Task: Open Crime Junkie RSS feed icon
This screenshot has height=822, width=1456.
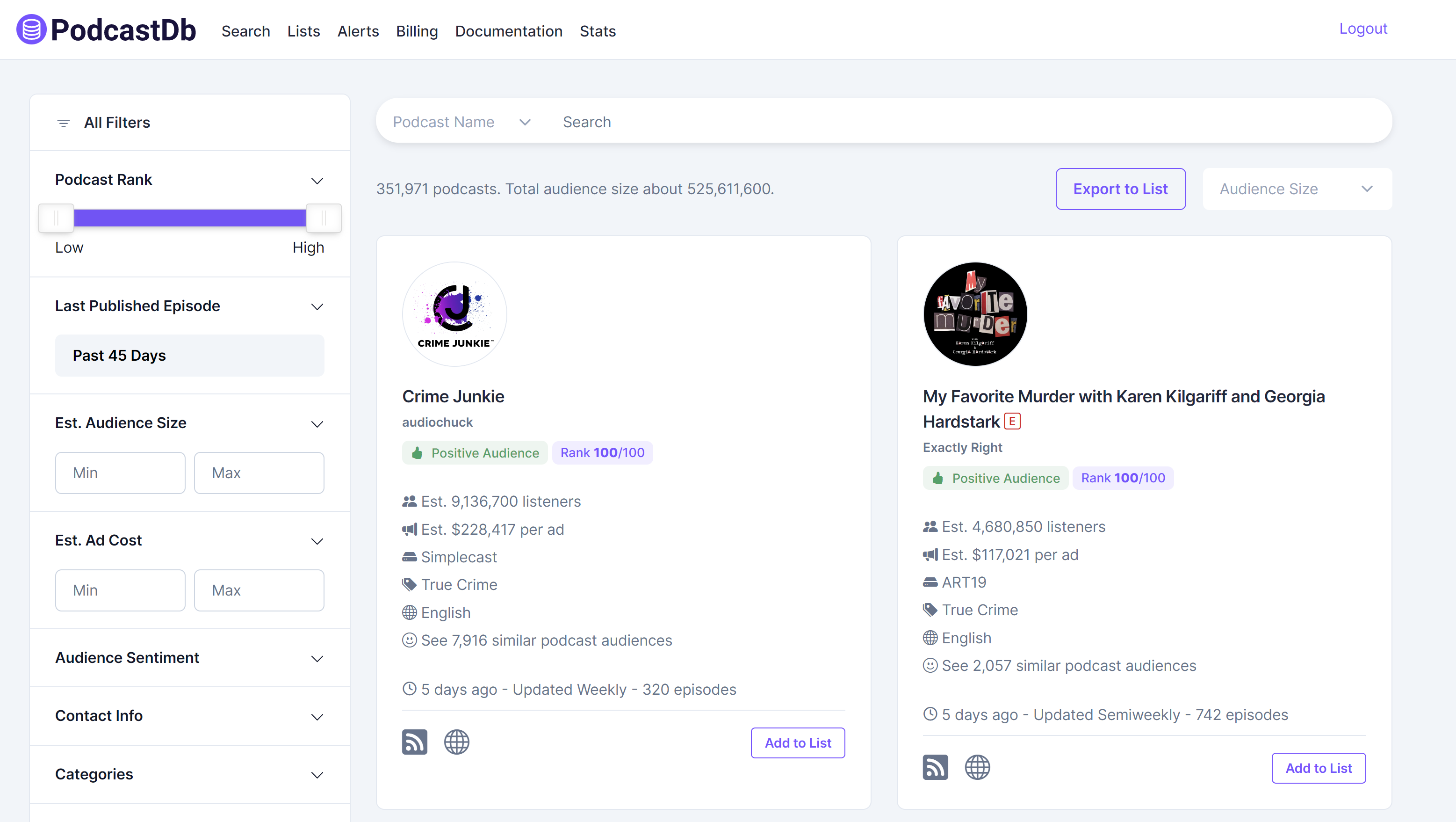Action: pyautogui.click(x=414, y=742)
